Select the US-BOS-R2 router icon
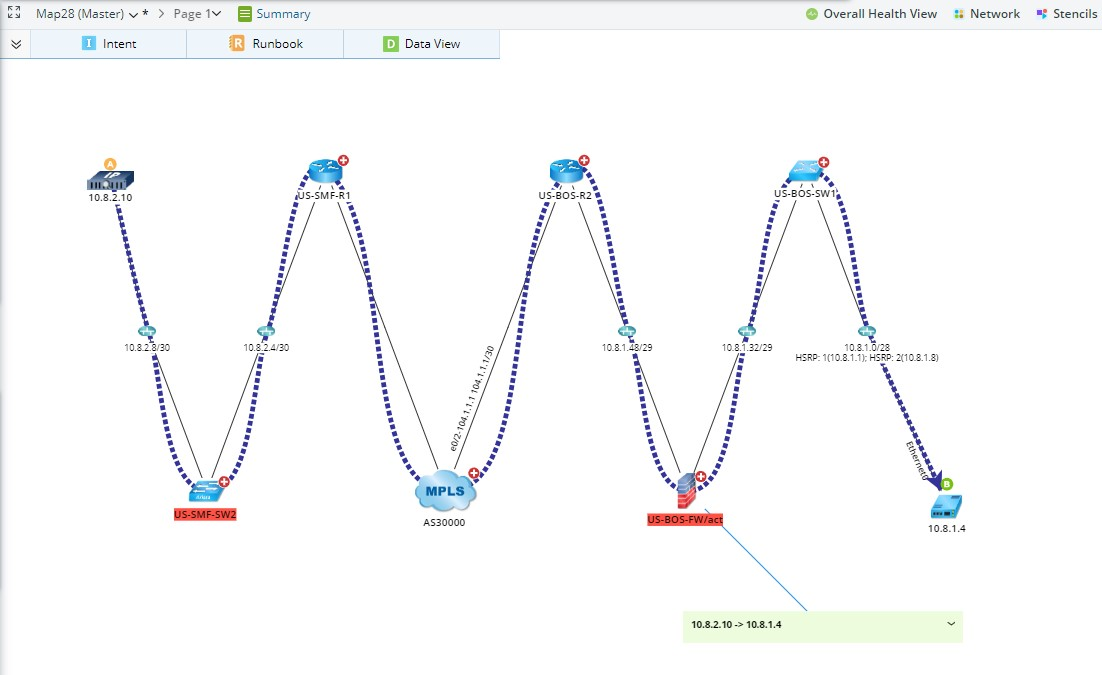1102x675 pixels. pyautogui.click(x=566, y=171)
